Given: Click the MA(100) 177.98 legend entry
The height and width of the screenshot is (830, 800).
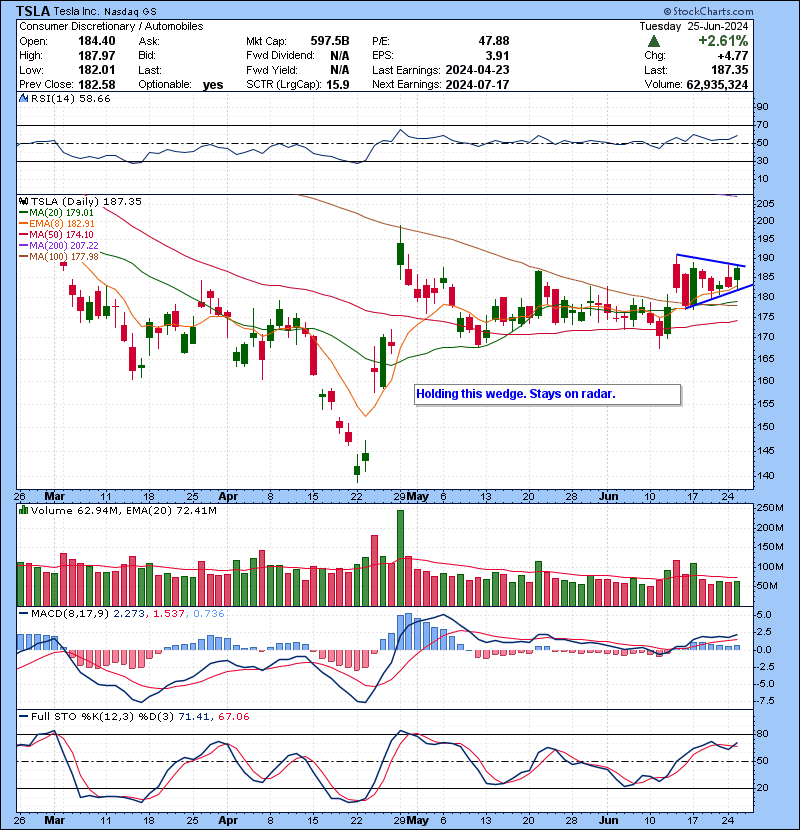Looking at the screenshot, I should point(58,257).
